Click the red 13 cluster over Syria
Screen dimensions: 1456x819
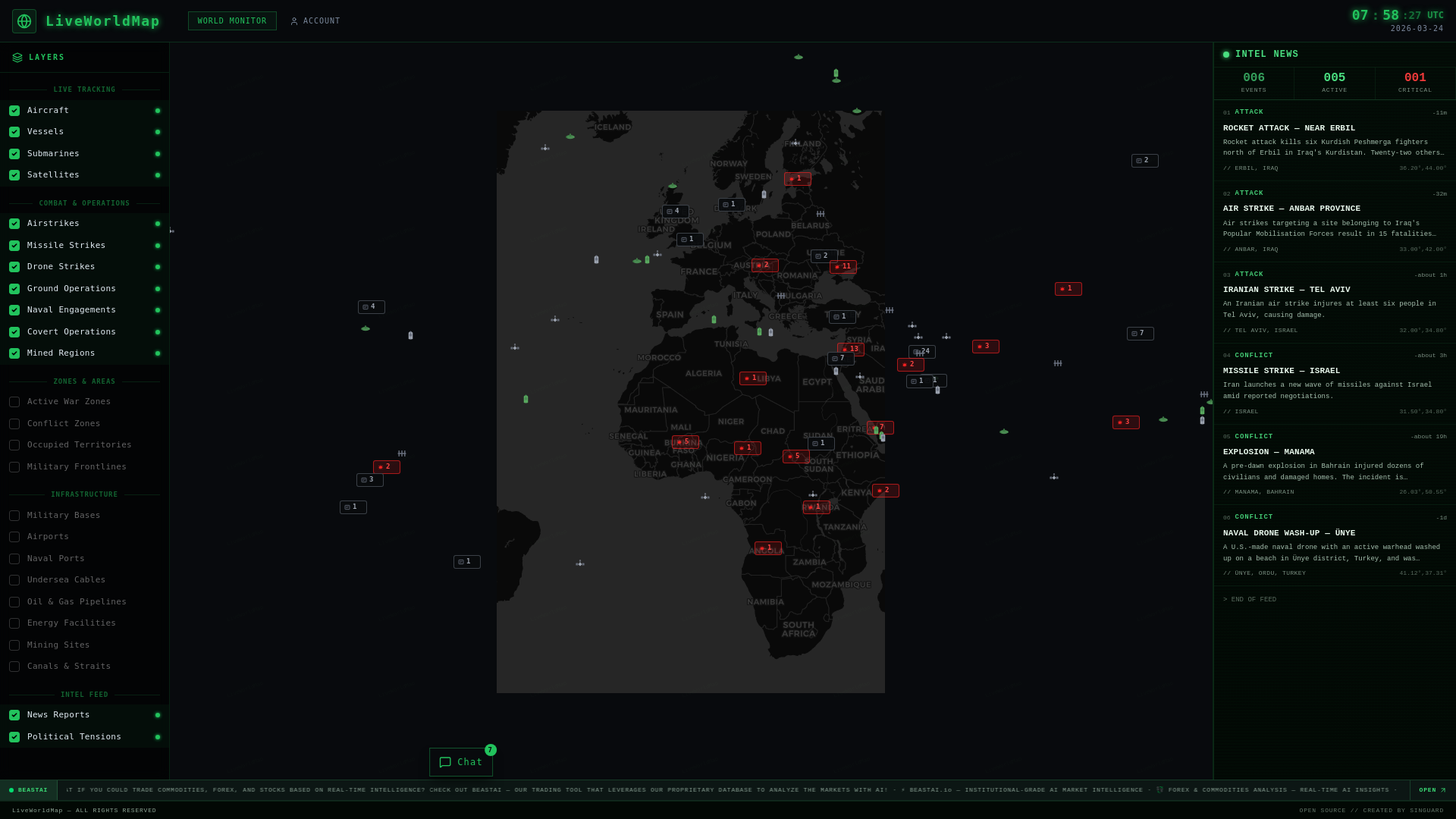tap(851, 350)
